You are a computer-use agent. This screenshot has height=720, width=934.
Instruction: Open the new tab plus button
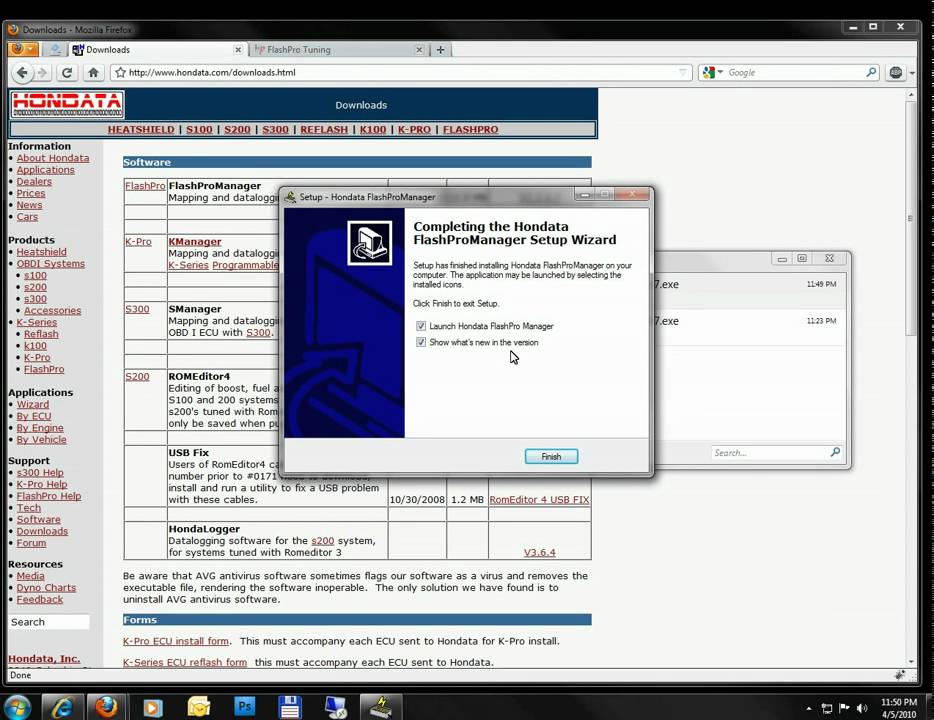440,50
